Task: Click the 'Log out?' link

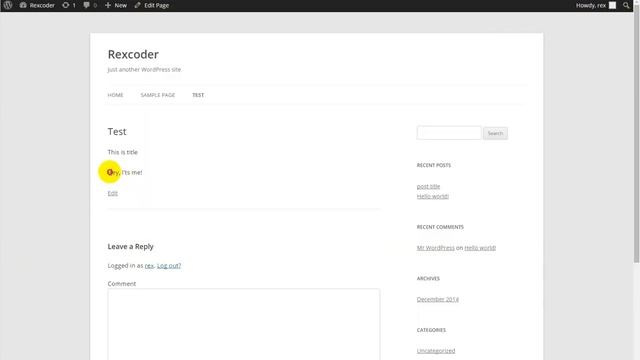Action: tap(169, 265)
